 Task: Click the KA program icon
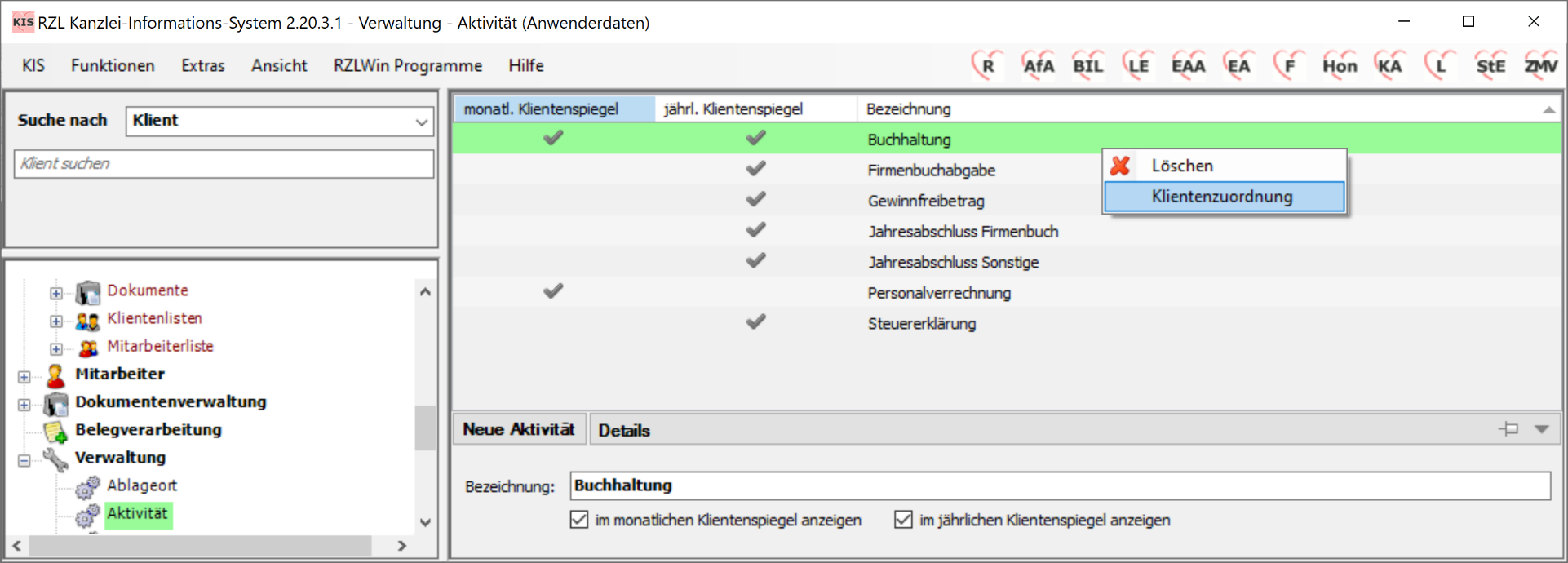[x=1389, y=65]
